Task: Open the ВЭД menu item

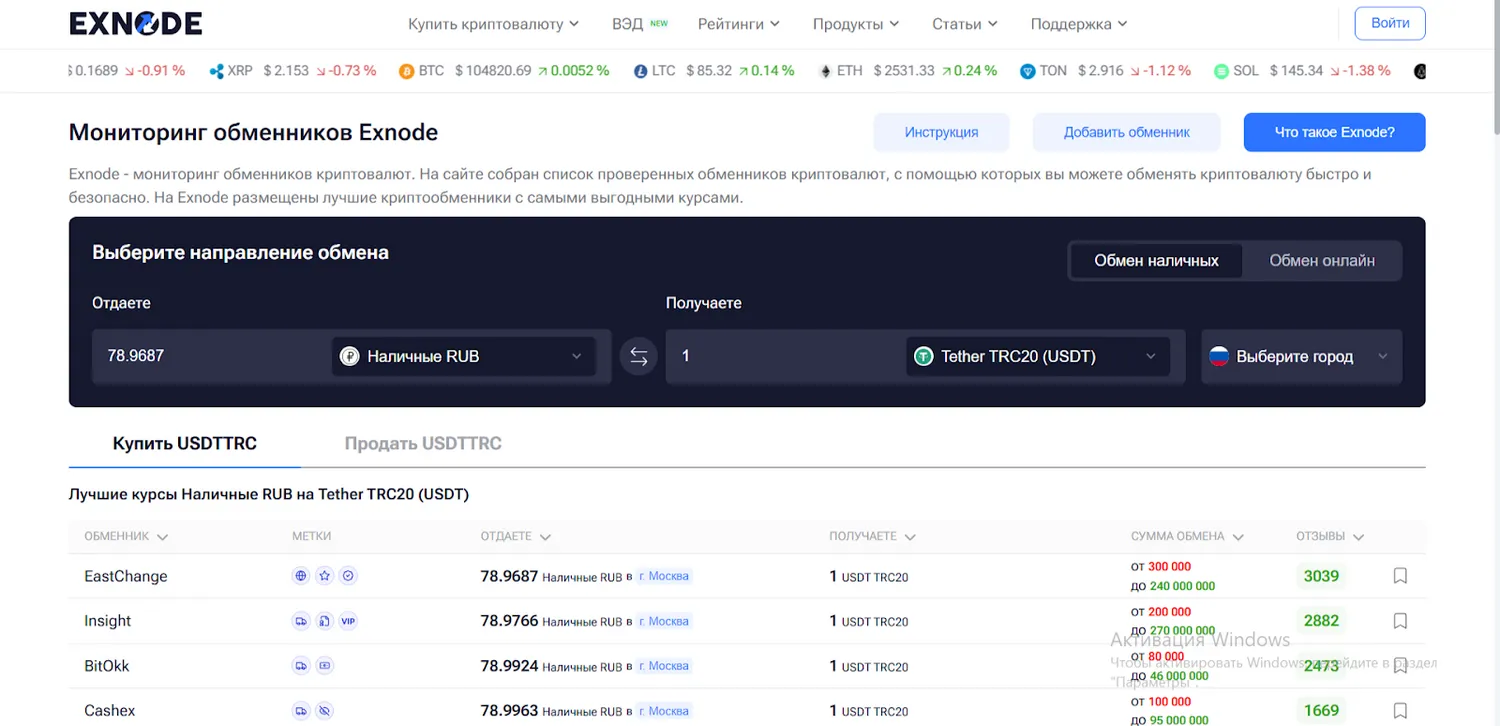Action: (640, 23)
